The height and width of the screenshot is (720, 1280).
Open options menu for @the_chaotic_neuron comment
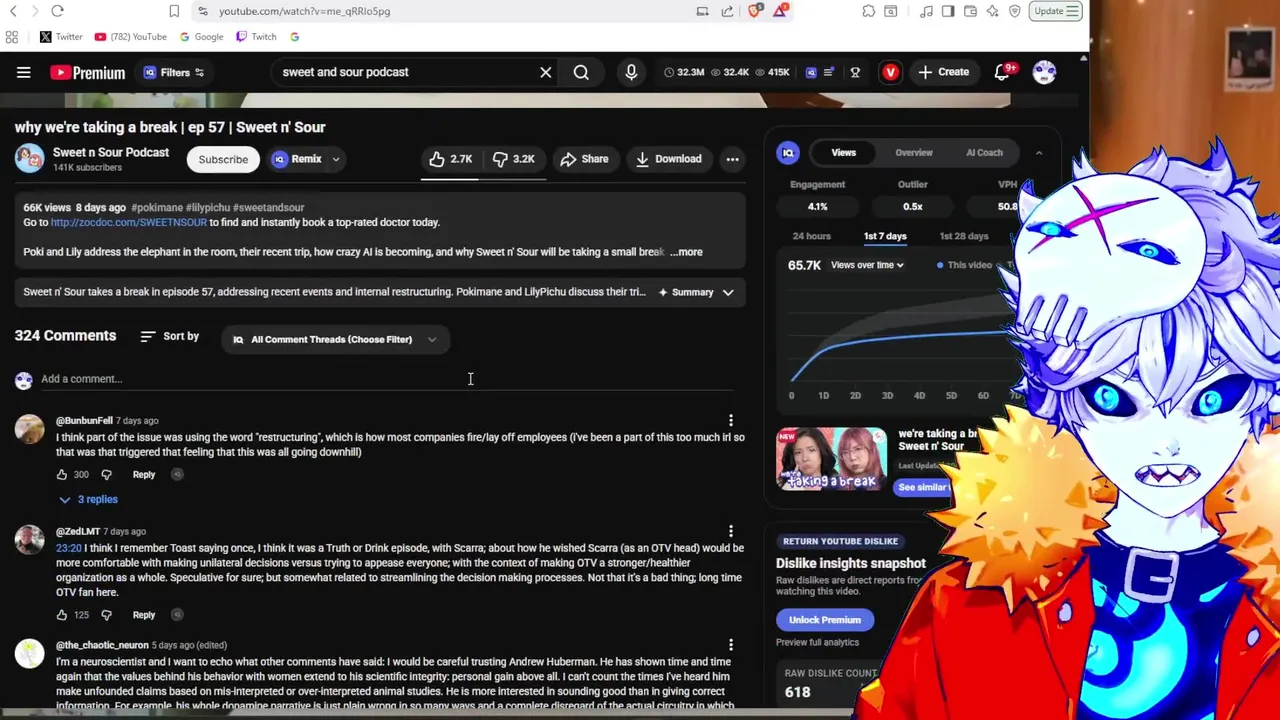tap(731, 646)
